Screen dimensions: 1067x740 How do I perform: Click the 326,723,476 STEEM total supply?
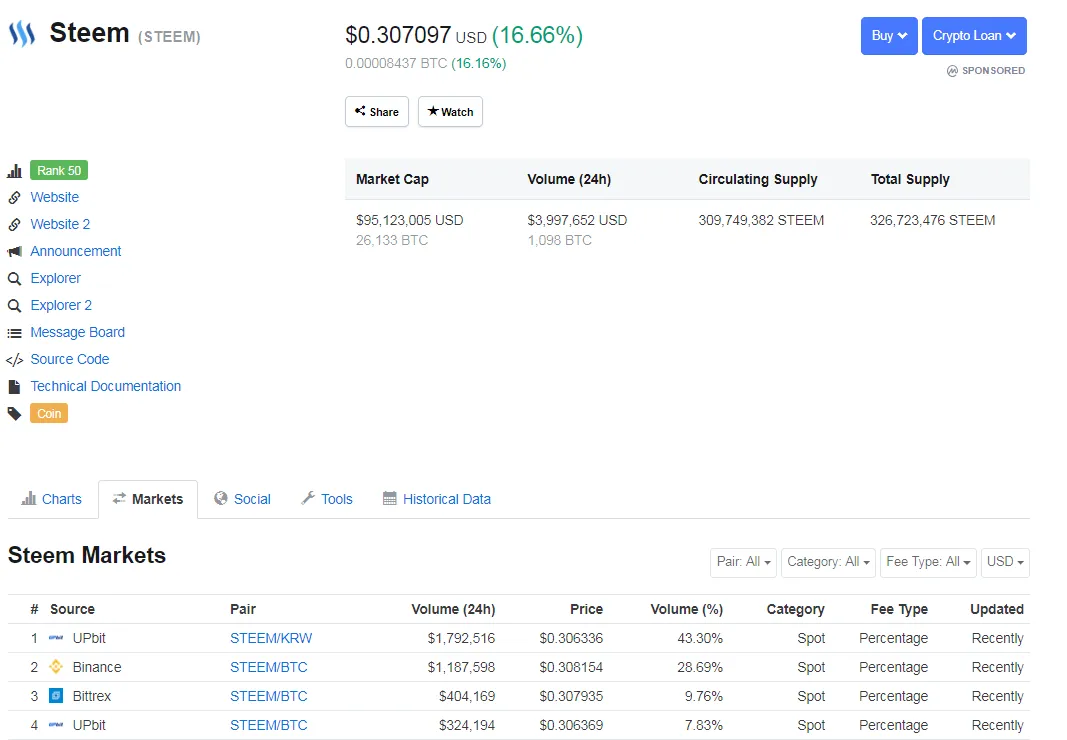(x=932, y=221)
